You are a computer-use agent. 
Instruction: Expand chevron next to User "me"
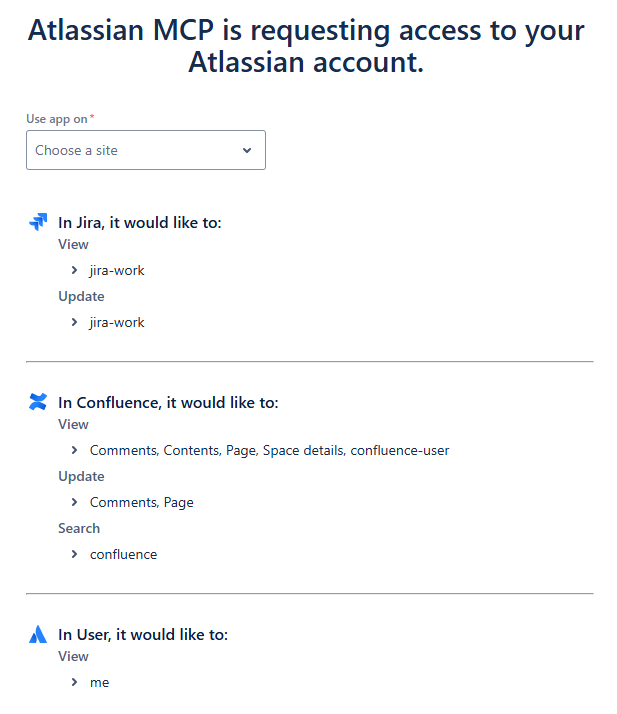coord(74,682)
